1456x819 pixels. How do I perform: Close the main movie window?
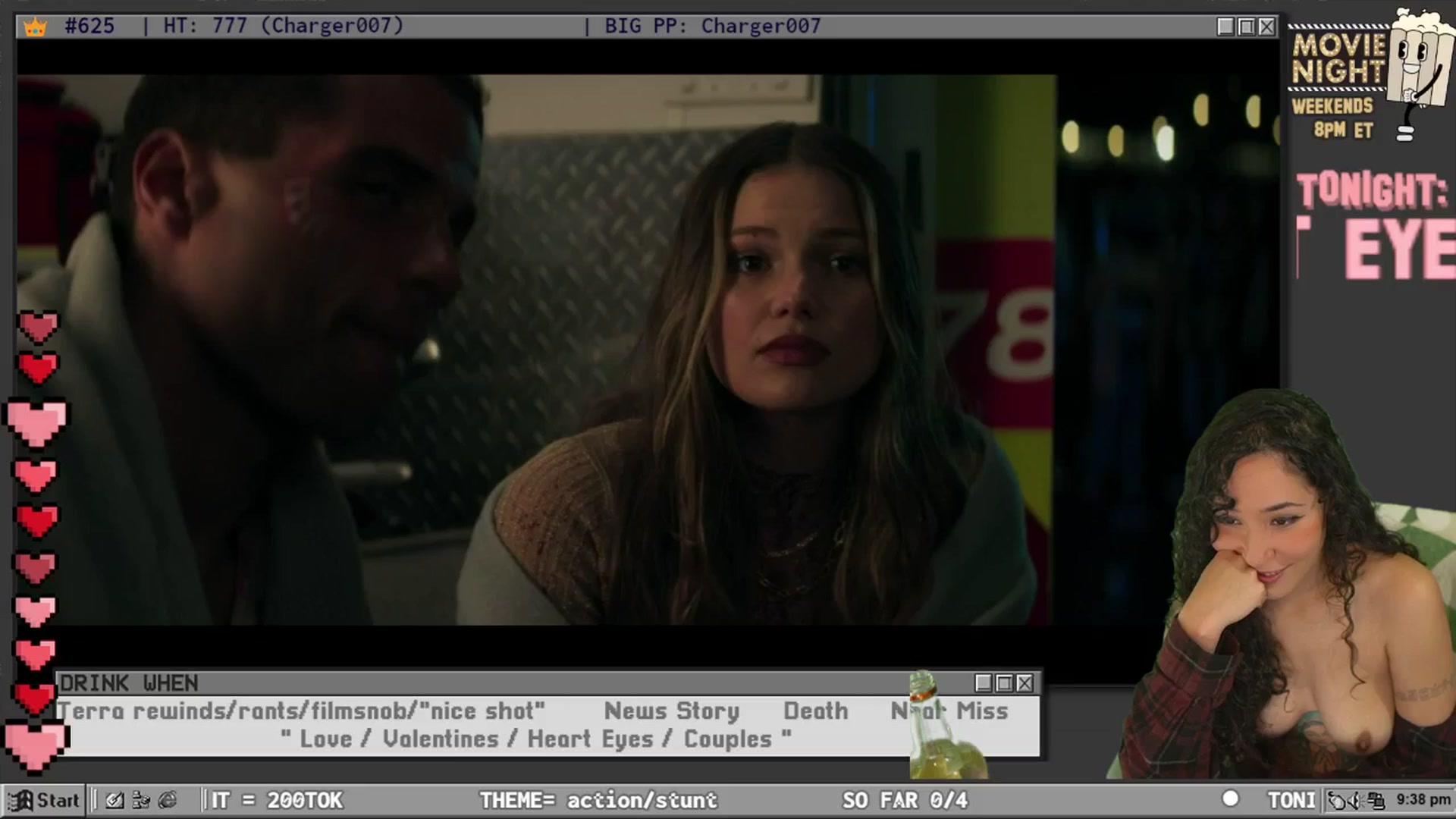coord(1266,27)
